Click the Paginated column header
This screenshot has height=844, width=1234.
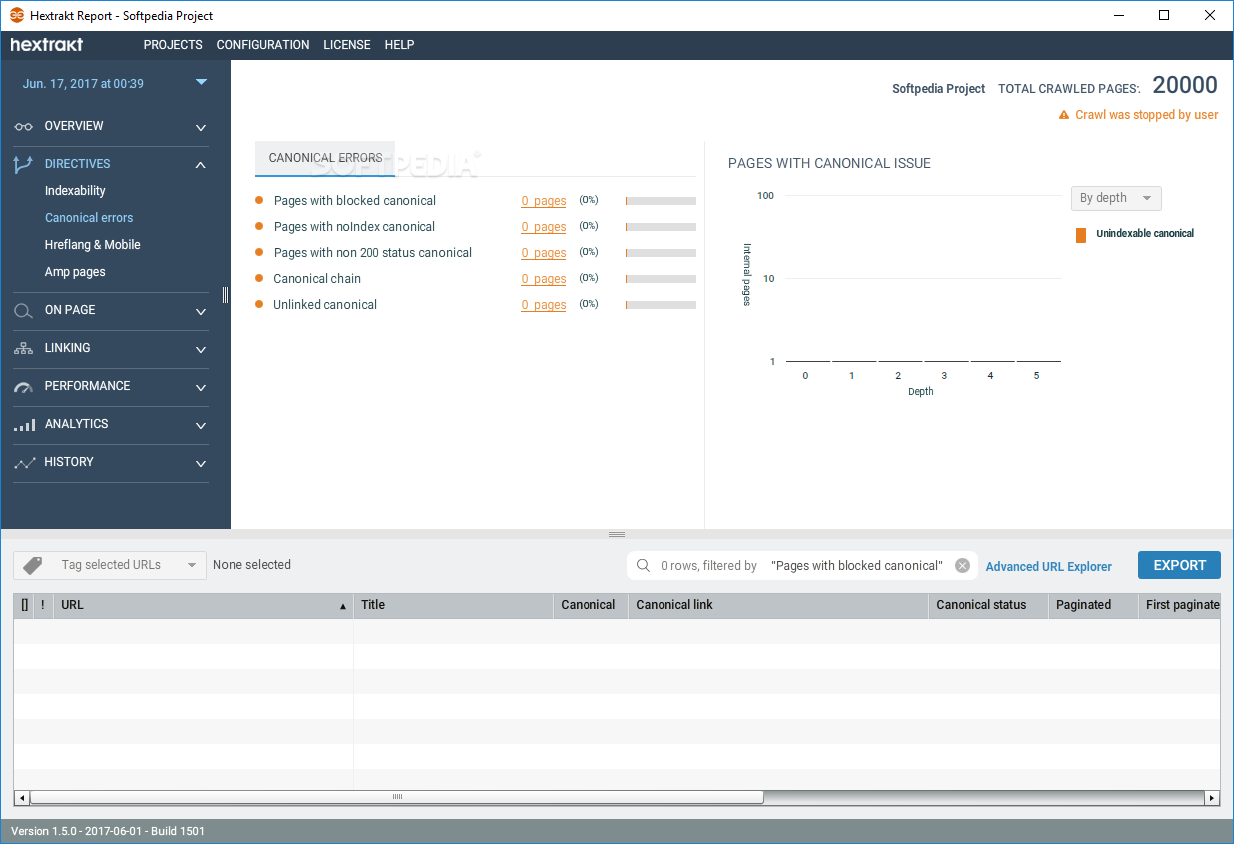pos(1093,605)
